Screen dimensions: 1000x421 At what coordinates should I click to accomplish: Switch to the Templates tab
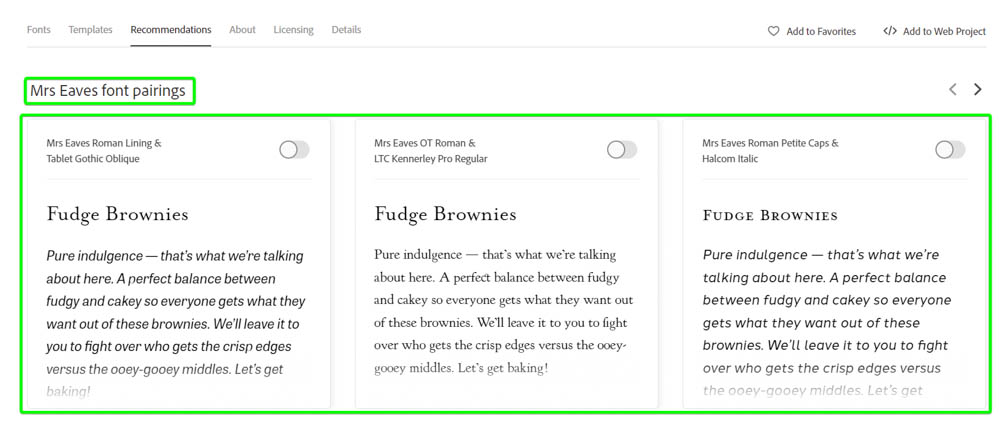90,30
